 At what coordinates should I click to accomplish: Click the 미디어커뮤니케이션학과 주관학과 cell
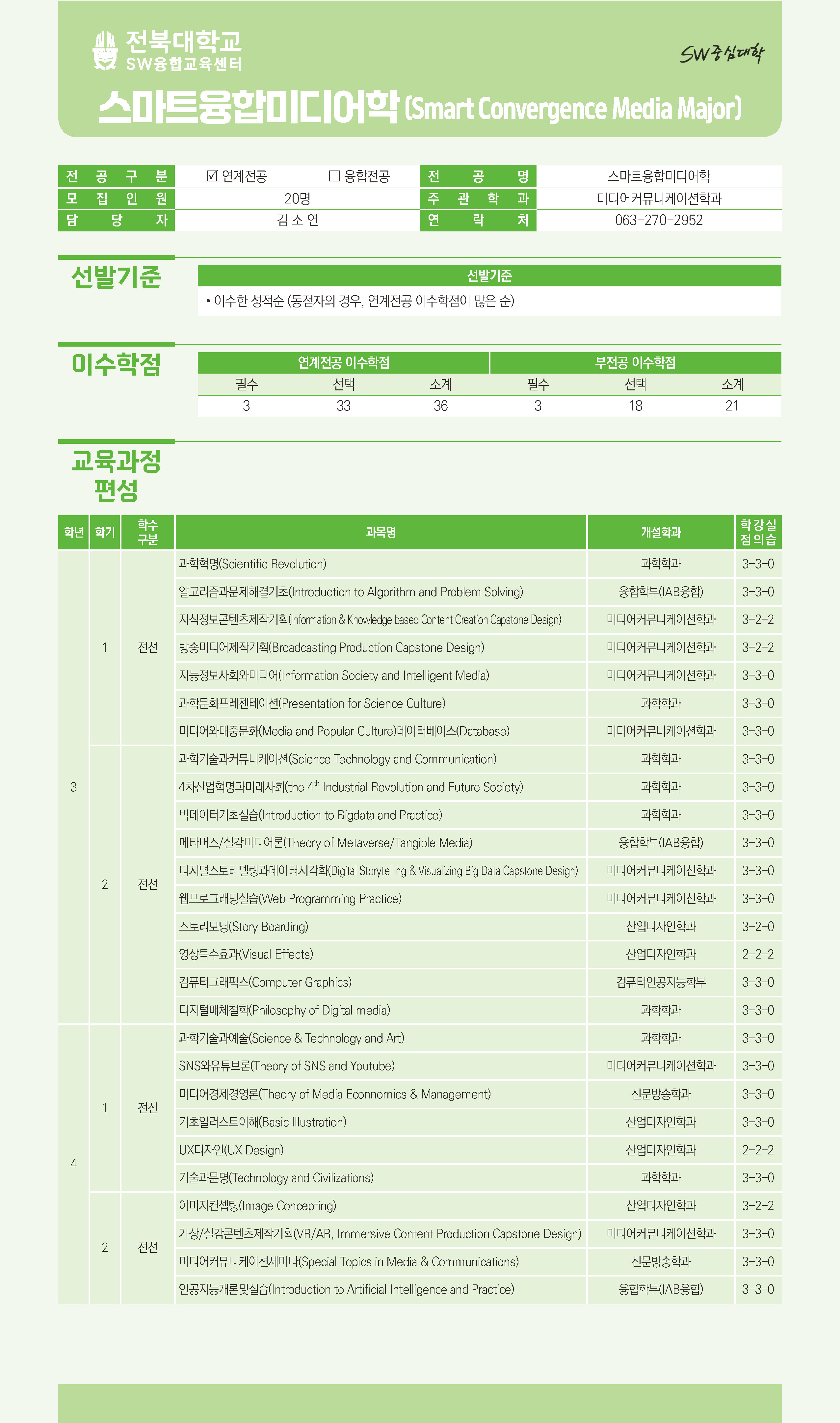coord(659,199)
